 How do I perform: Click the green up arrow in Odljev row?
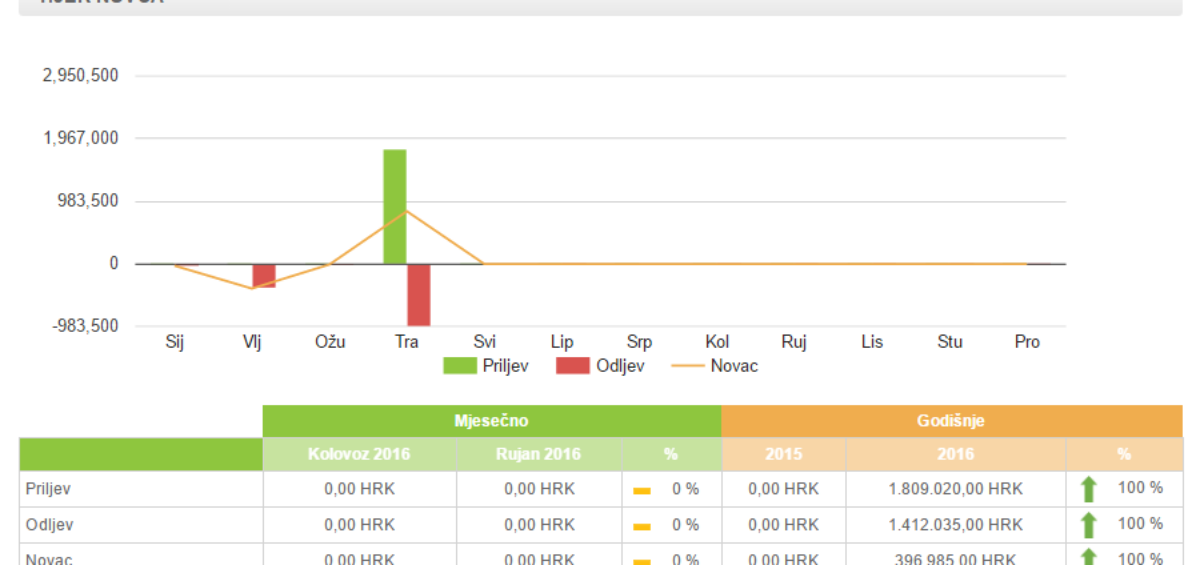click(1089, 525)
